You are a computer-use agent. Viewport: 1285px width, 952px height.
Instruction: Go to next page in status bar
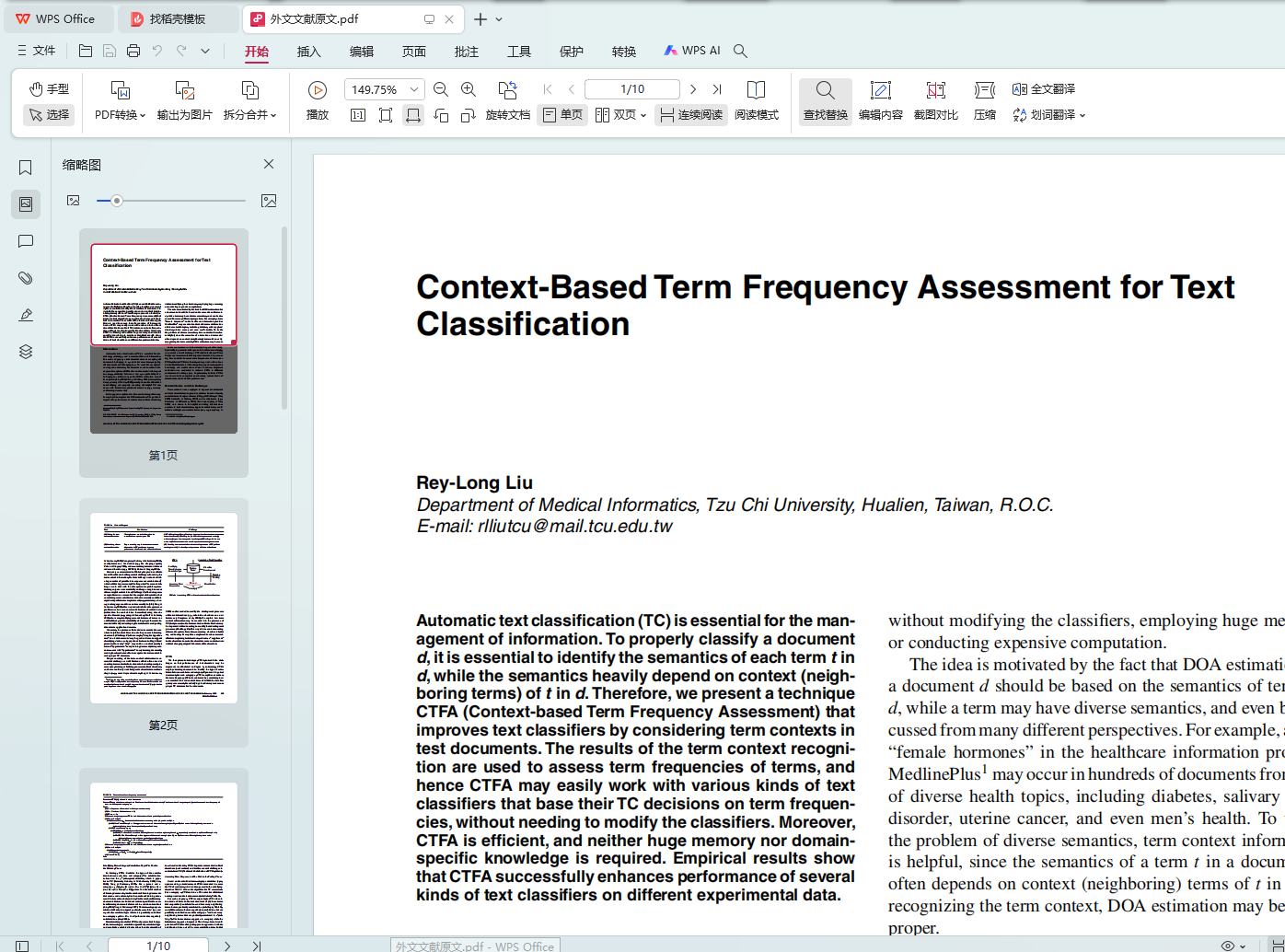pyautogui.click(x=227, y=946)
